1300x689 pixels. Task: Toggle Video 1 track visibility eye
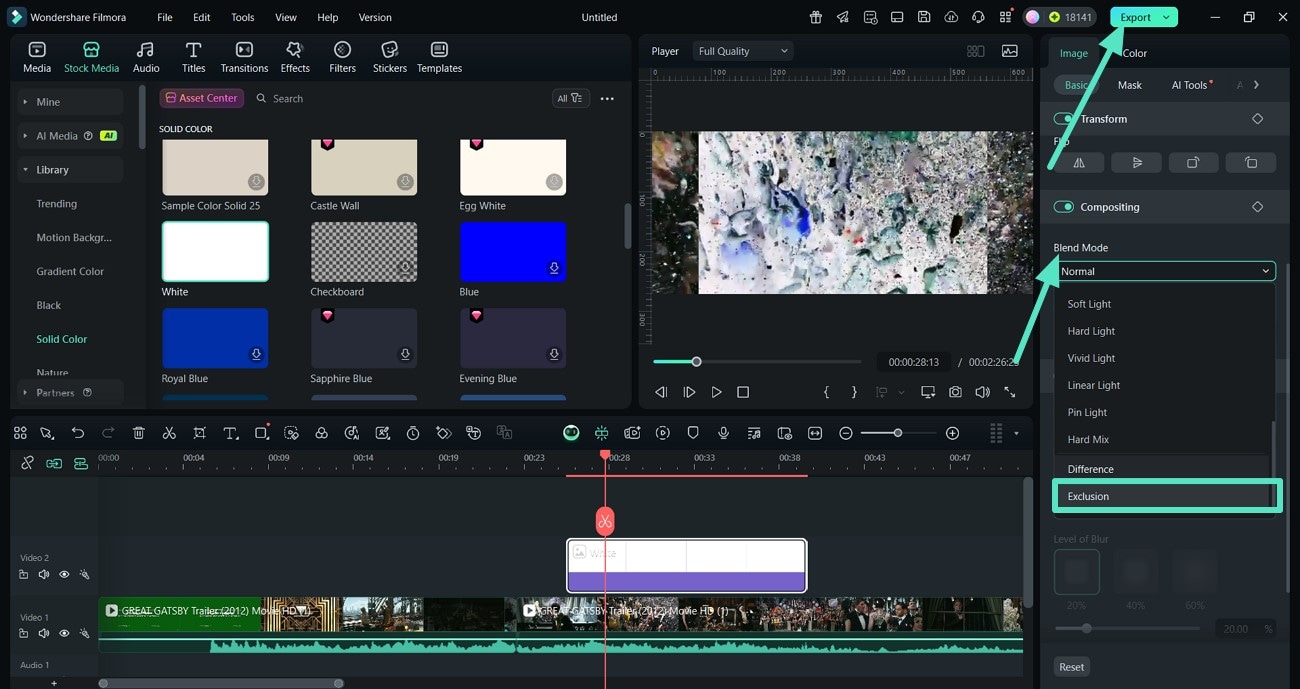[64, 634]
